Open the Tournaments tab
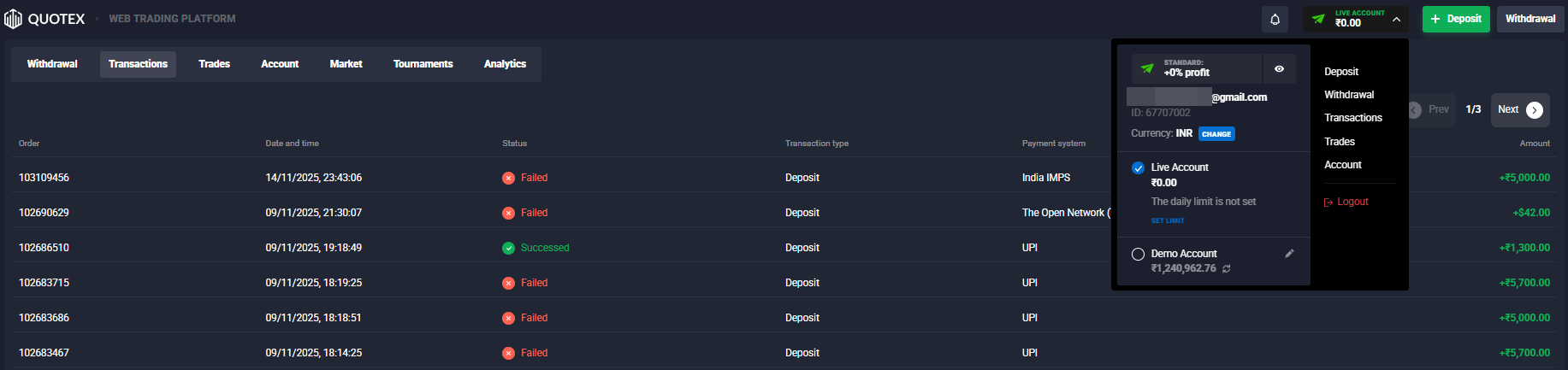This screenshot has width=1568, height=370. 423,64
